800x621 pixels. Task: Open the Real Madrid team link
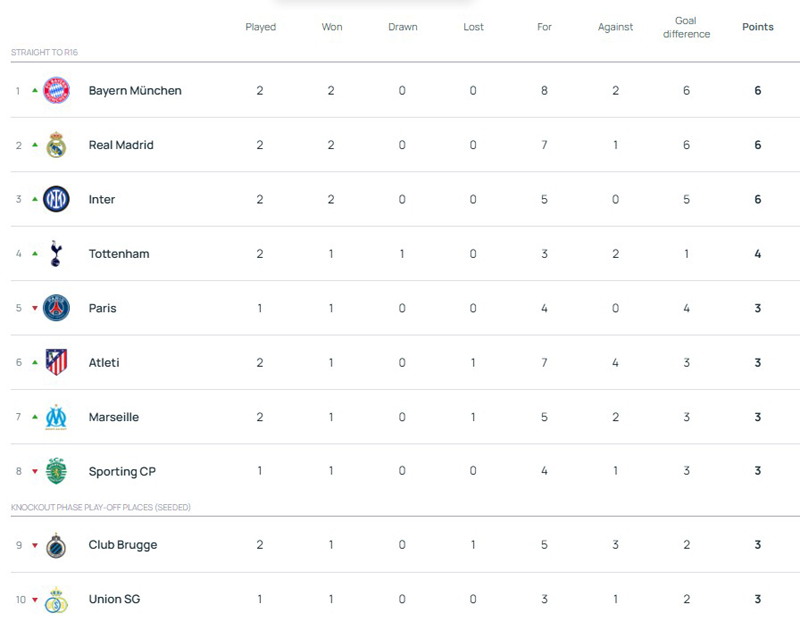point(121,145)
